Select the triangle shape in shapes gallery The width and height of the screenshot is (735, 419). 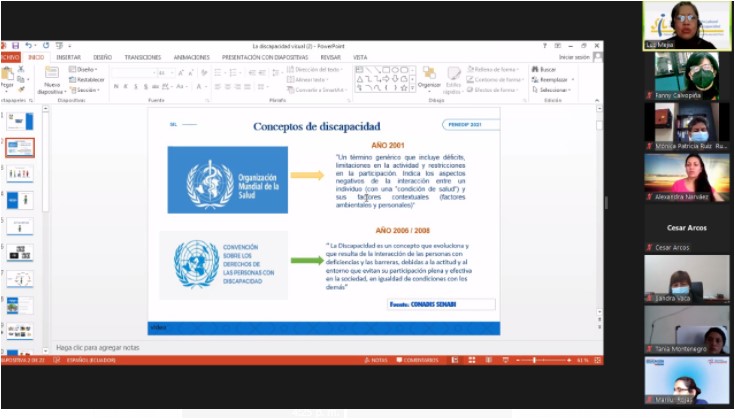[360, 79]
